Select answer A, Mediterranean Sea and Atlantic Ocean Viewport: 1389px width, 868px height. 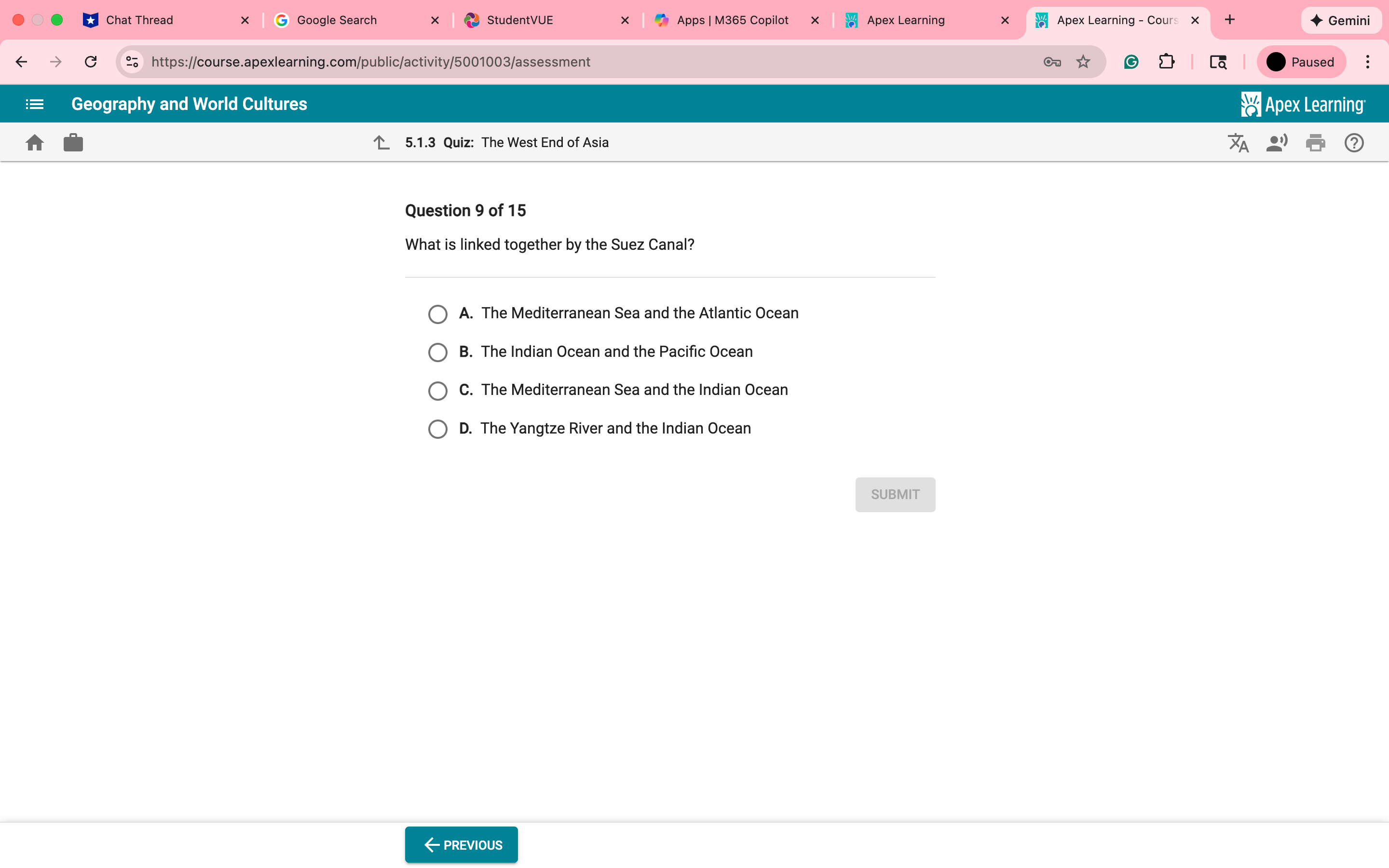438,313
